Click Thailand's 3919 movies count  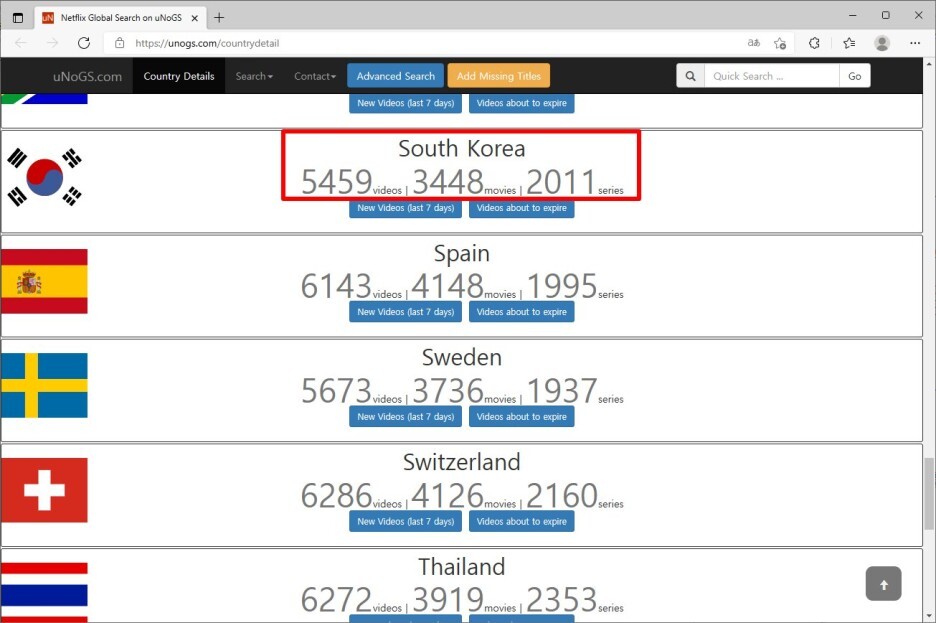pos(448,600)
